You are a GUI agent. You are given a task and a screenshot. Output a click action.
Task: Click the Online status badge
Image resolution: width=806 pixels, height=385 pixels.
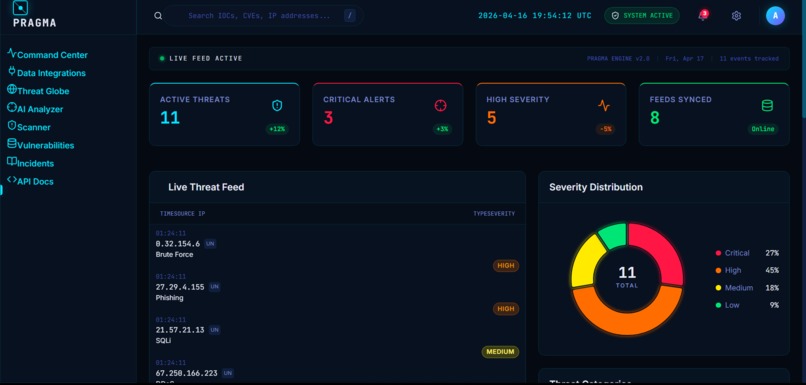point(763,129)
